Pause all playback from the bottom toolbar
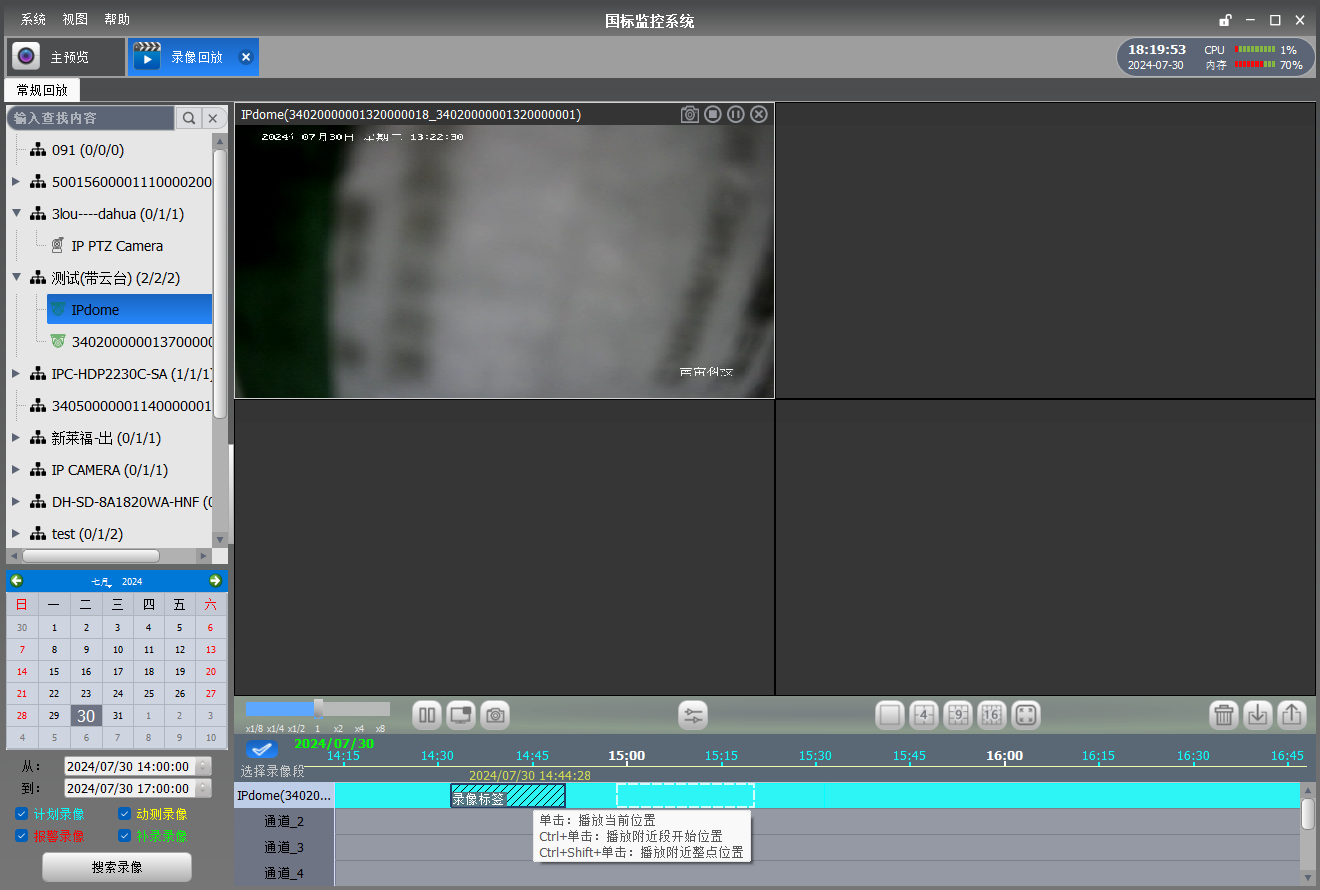This screenshot has width=1320, height=890. click(427, 715)
